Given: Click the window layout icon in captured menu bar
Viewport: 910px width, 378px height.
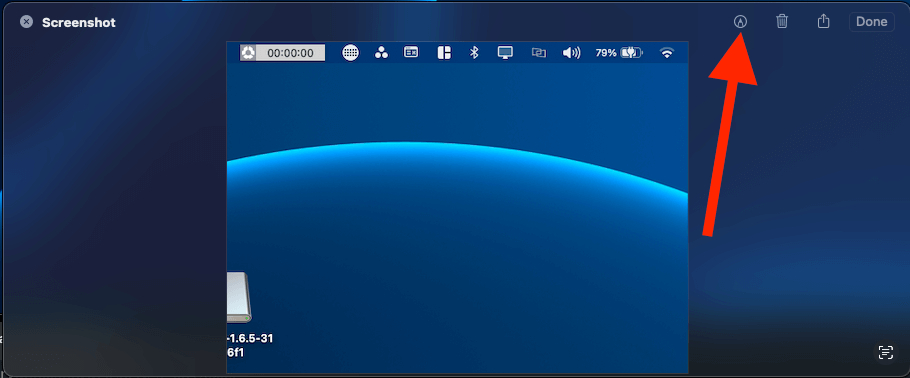Looking at the screenshot, I should point(411,52).
